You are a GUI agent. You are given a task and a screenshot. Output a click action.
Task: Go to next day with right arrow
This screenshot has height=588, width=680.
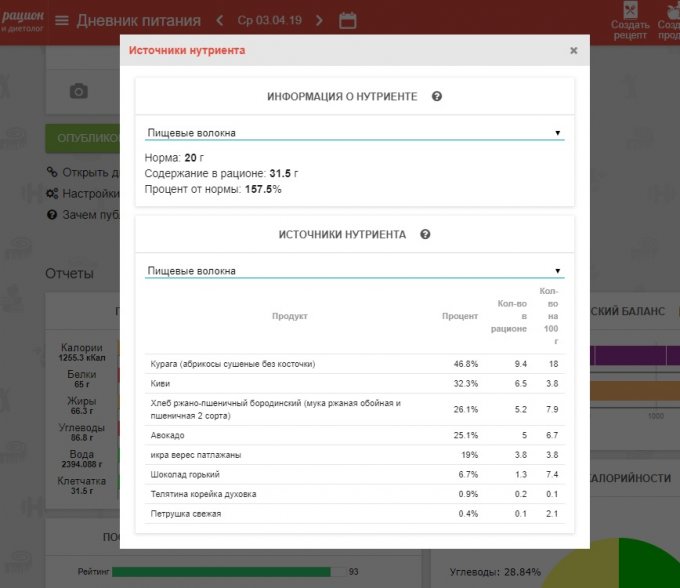pyautogui.click(x=319, y=20)
